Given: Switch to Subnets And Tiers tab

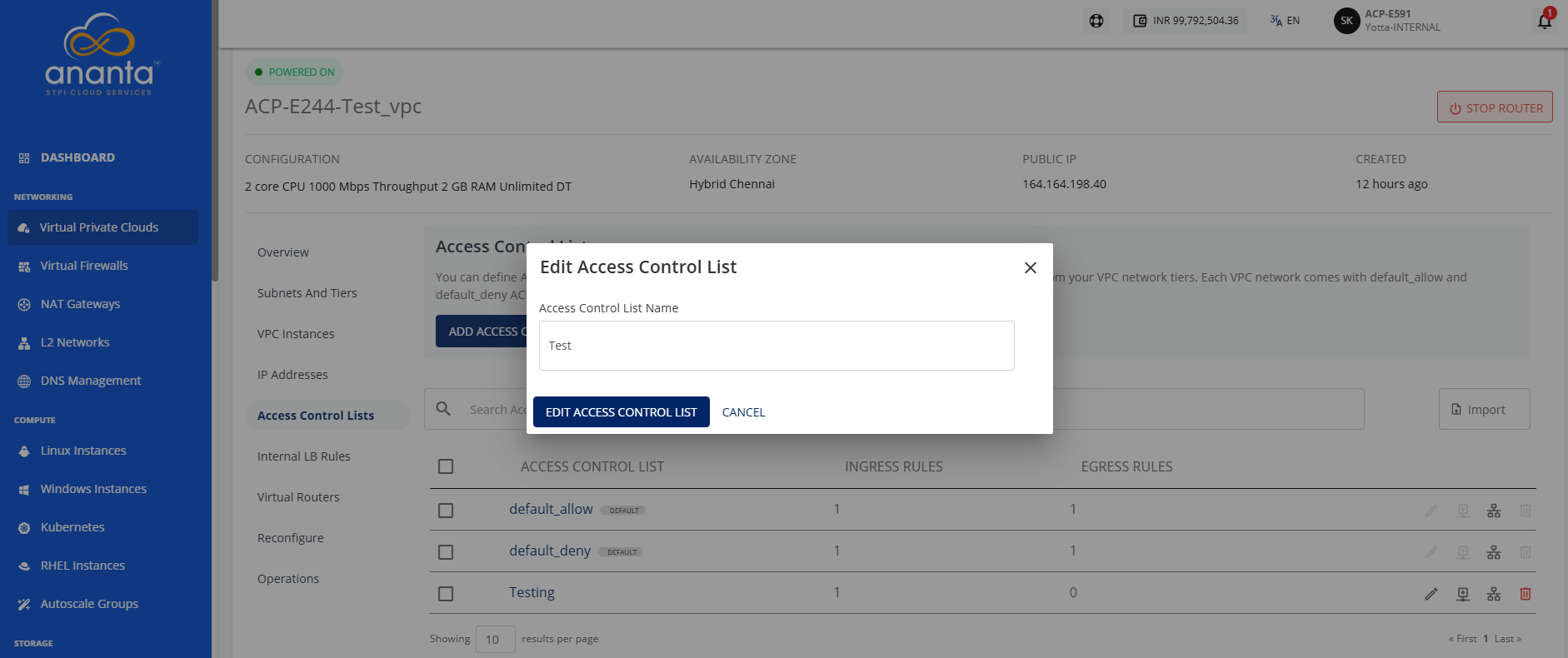Looking at the screenshot, I should point(307,293).
